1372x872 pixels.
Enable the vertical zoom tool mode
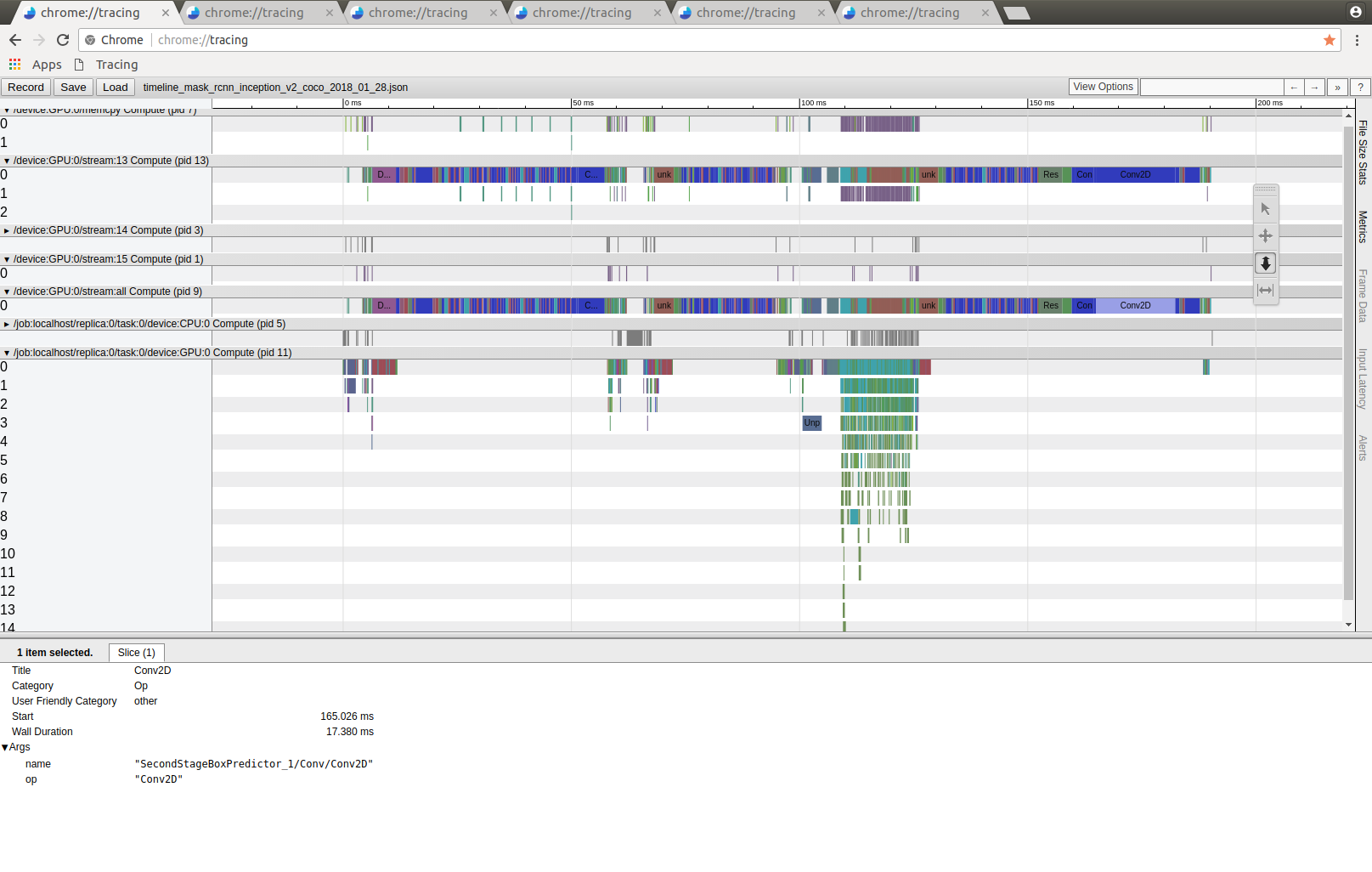point(1265,263)
